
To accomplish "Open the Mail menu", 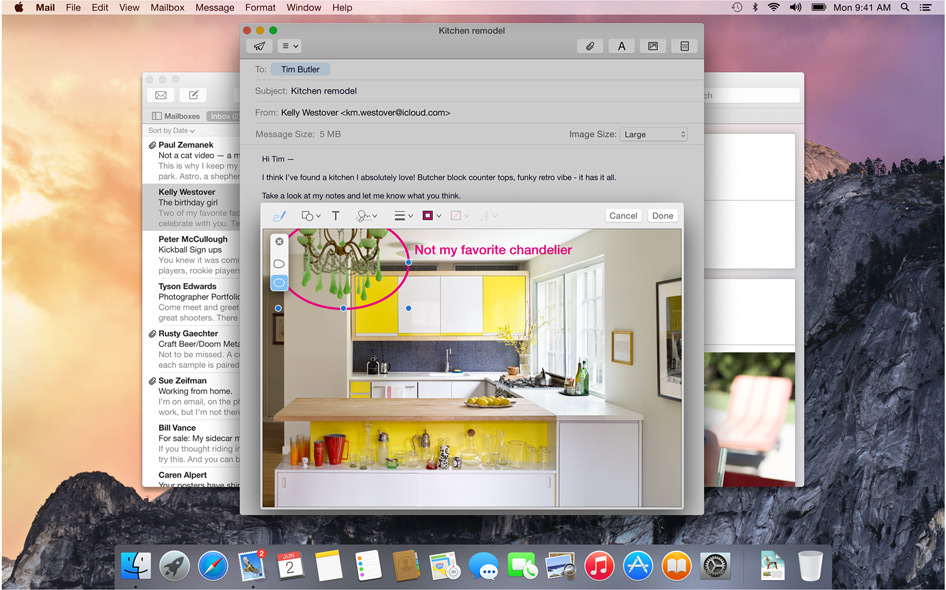I will [45, 7].
